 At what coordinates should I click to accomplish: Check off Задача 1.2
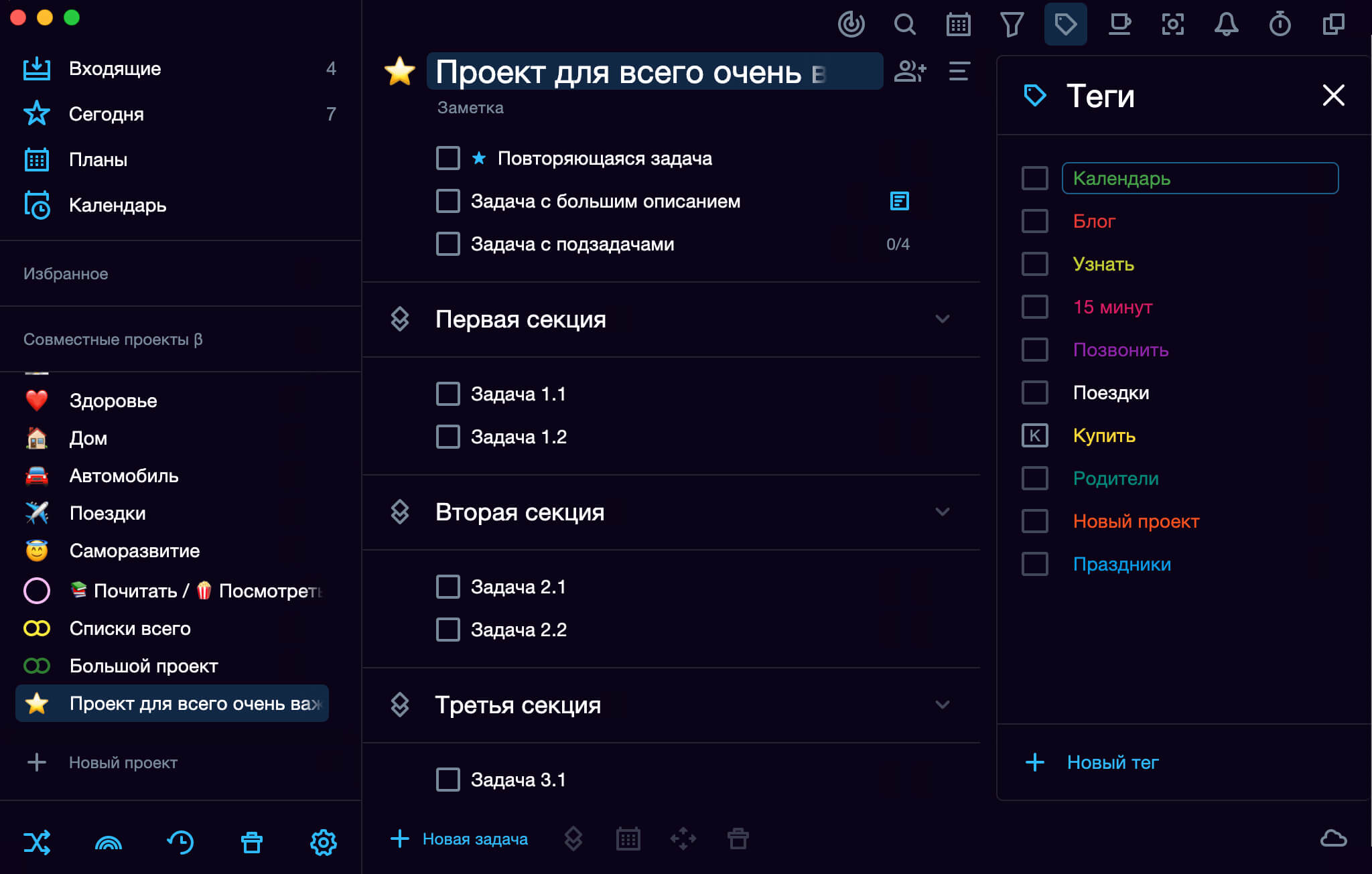click(x=448, y=437)
